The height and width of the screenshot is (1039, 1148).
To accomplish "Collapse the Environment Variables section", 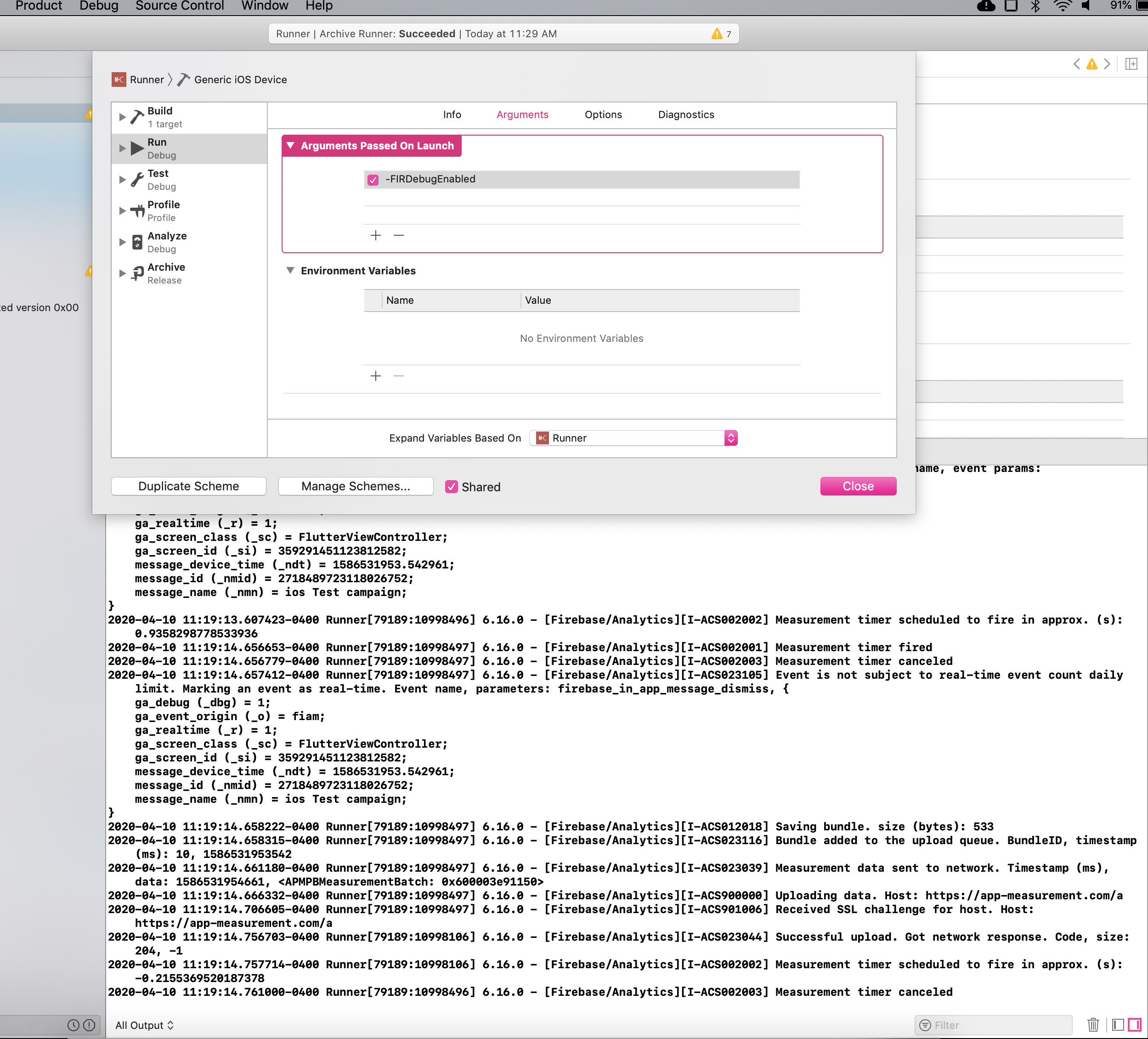I will click(290, 271).
